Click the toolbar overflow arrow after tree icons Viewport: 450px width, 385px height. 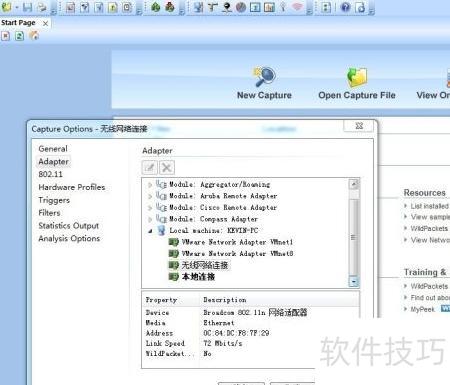[182, 10]
